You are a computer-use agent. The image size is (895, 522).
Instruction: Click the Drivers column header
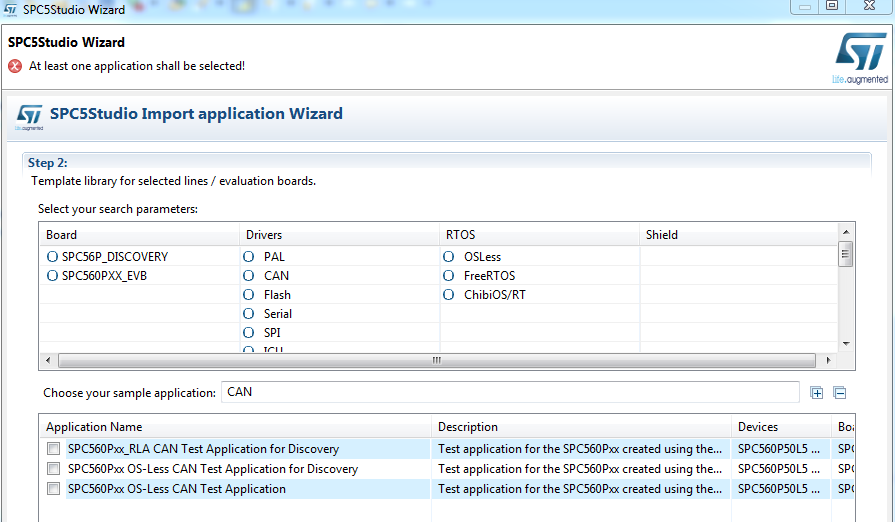[340, 235]
